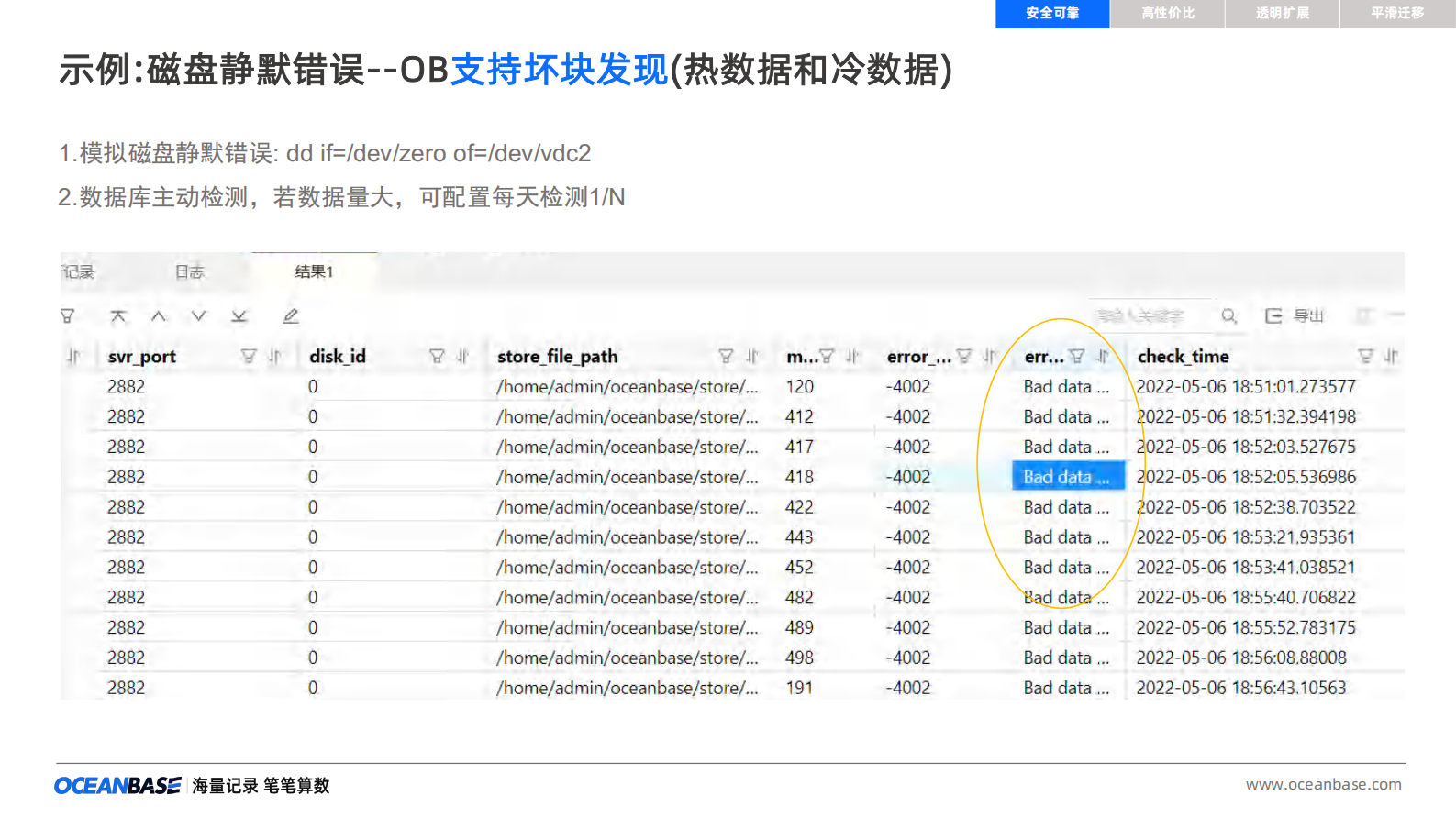Filter the disk_id column

[437, 356]
